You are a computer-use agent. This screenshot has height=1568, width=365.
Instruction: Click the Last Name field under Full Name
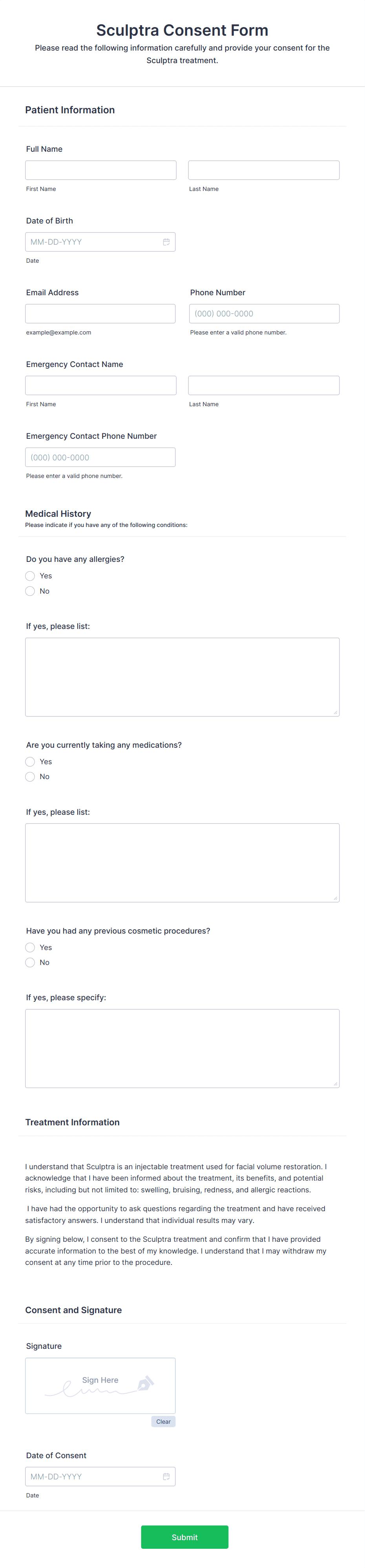[263, 170]
